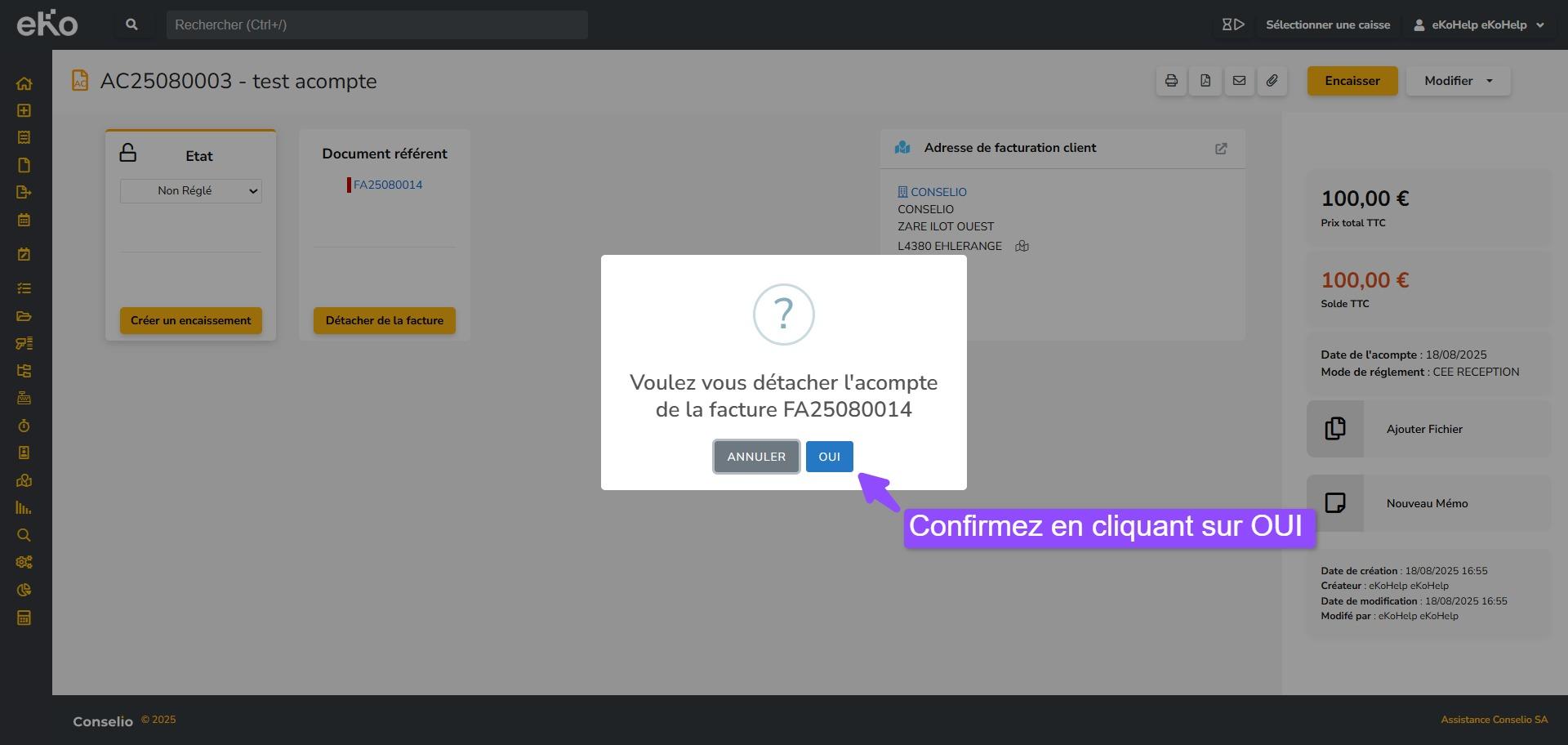The height and width of the screenshot is (745, 1568).
Task: Click the PDF export icon
Action: tap(1205, 81)
